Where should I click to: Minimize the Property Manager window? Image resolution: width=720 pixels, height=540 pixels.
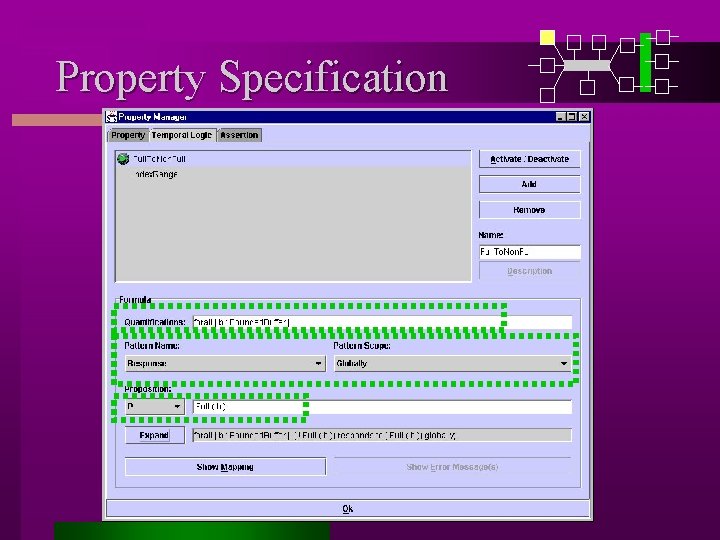(x=560, y=117)
